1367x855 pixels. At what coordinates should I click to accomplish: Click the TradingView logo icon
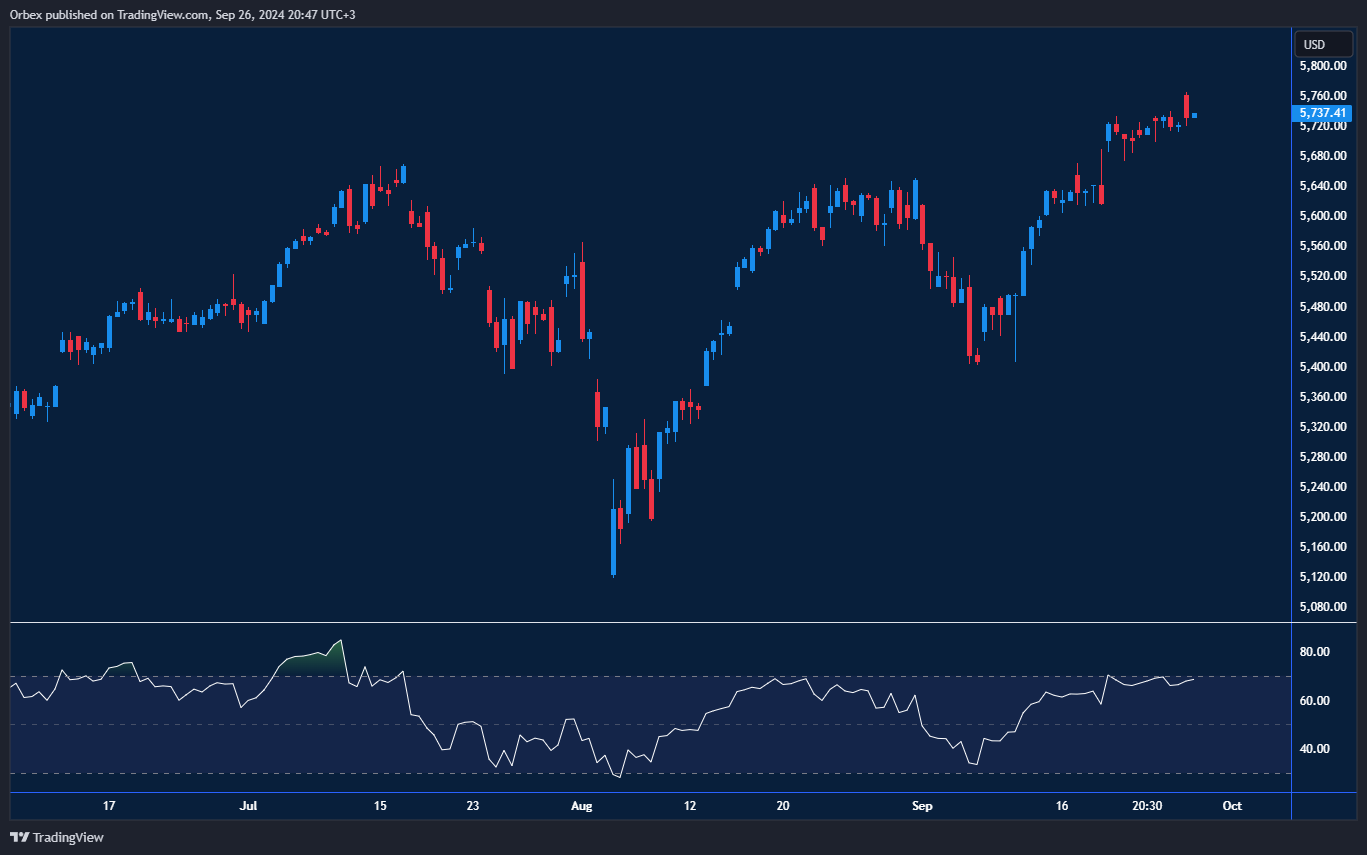(18, 837)
